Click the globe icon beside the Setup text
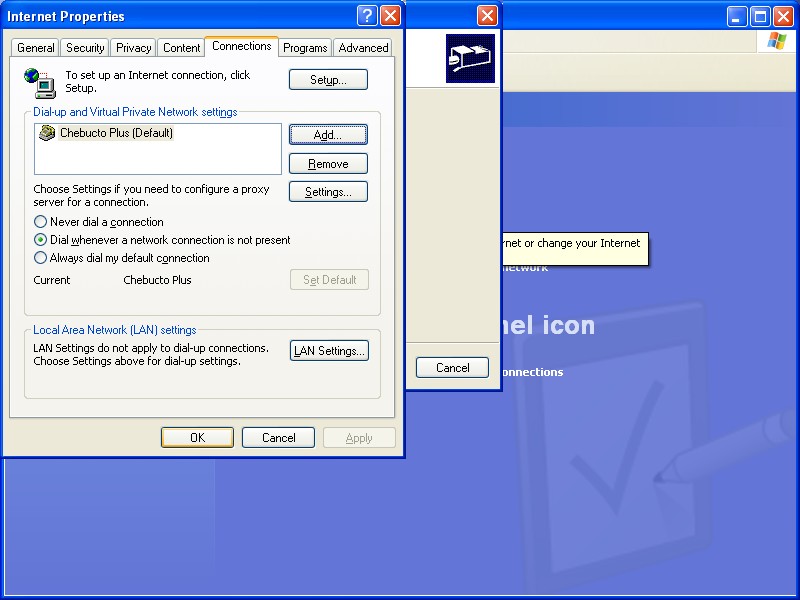The image size is (800, 600). 38,78
